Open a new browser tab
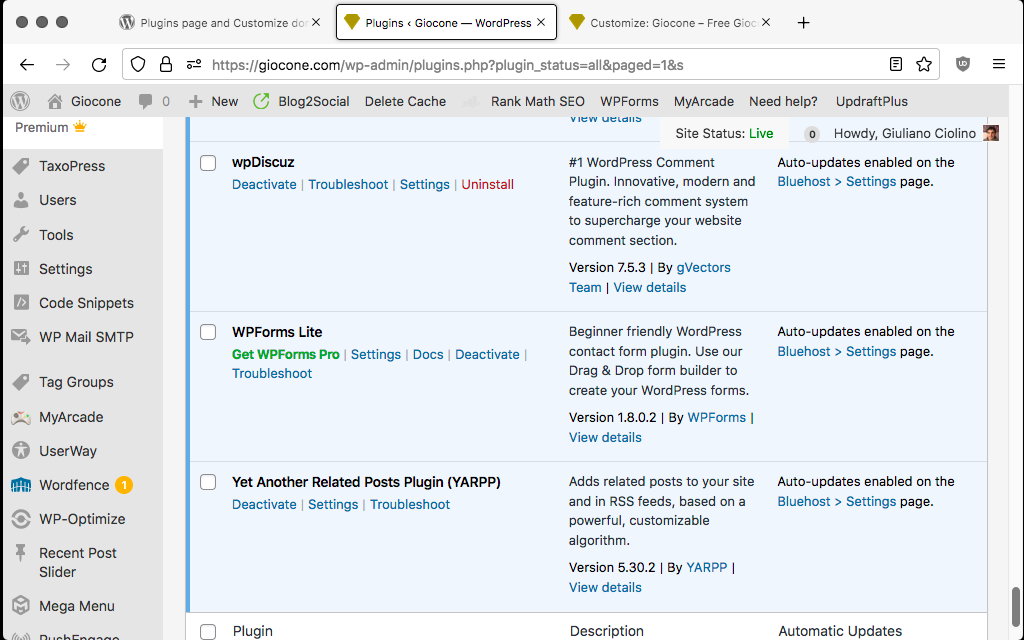This screenshot has height=640, width=1024. (x=803, y=23)
